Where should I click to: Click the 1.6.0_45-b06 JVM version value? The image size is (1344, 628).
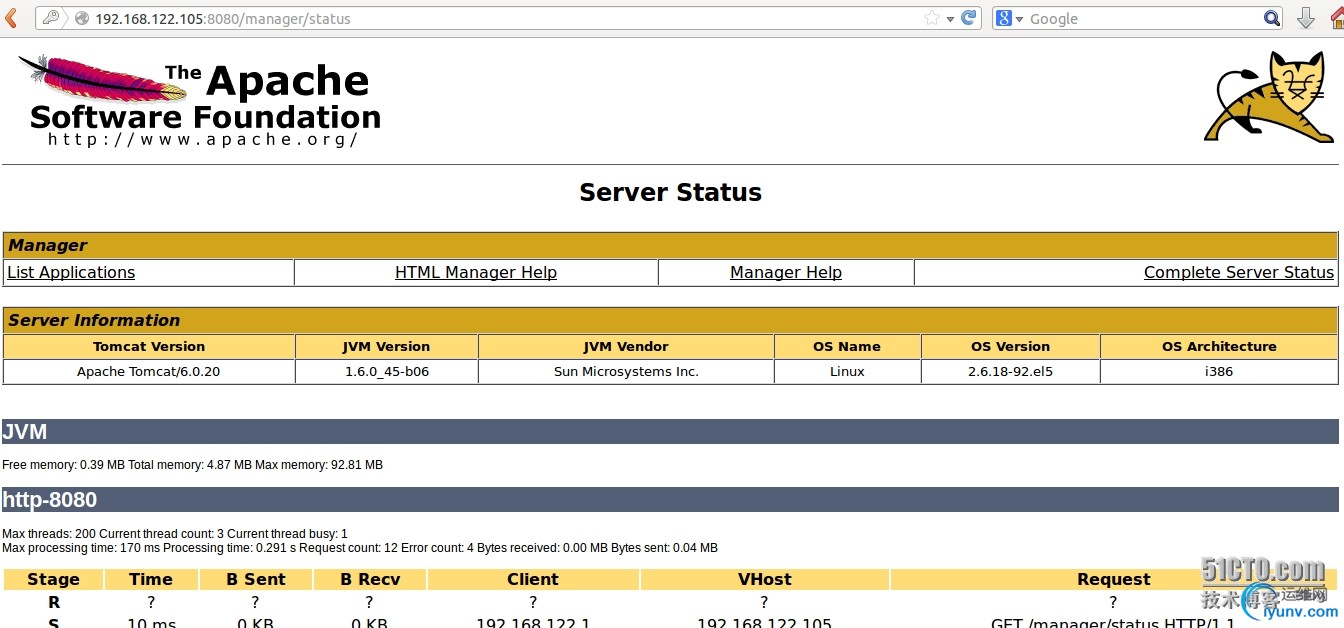coord(386,371)
